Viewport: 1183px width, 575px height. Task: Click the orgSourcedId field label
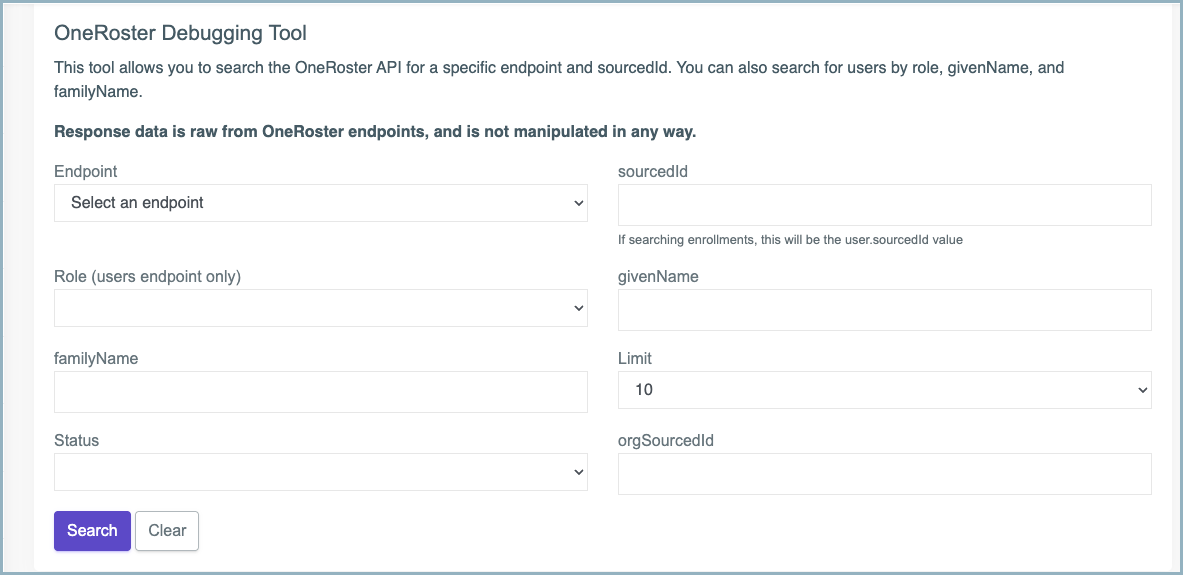click(665, 441)
